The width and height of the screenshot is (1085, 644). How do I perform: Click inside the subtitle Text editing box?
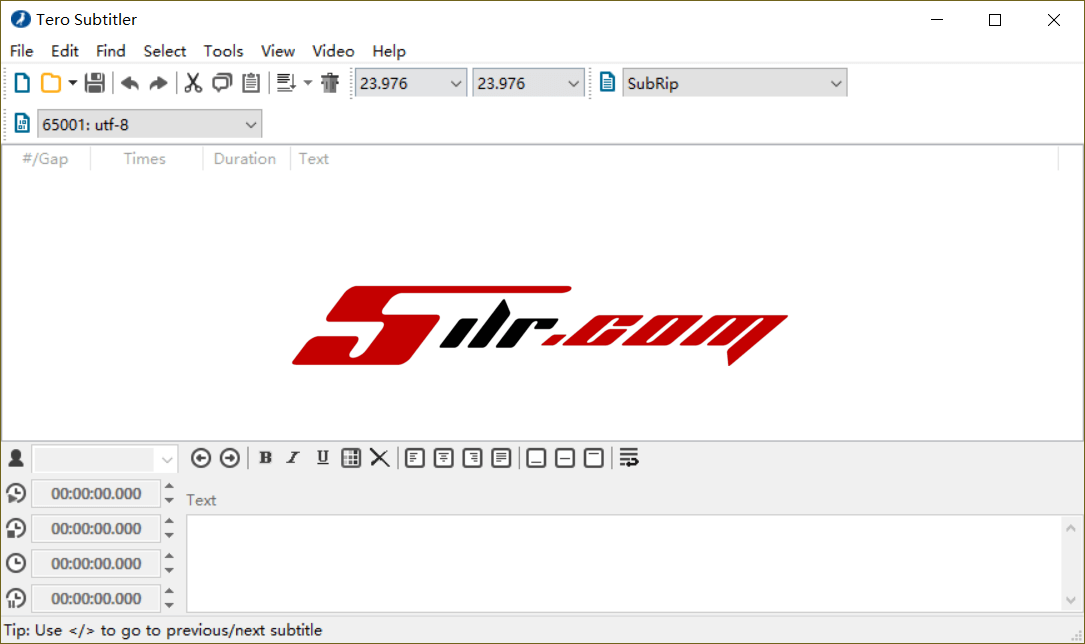coord(622,563)
